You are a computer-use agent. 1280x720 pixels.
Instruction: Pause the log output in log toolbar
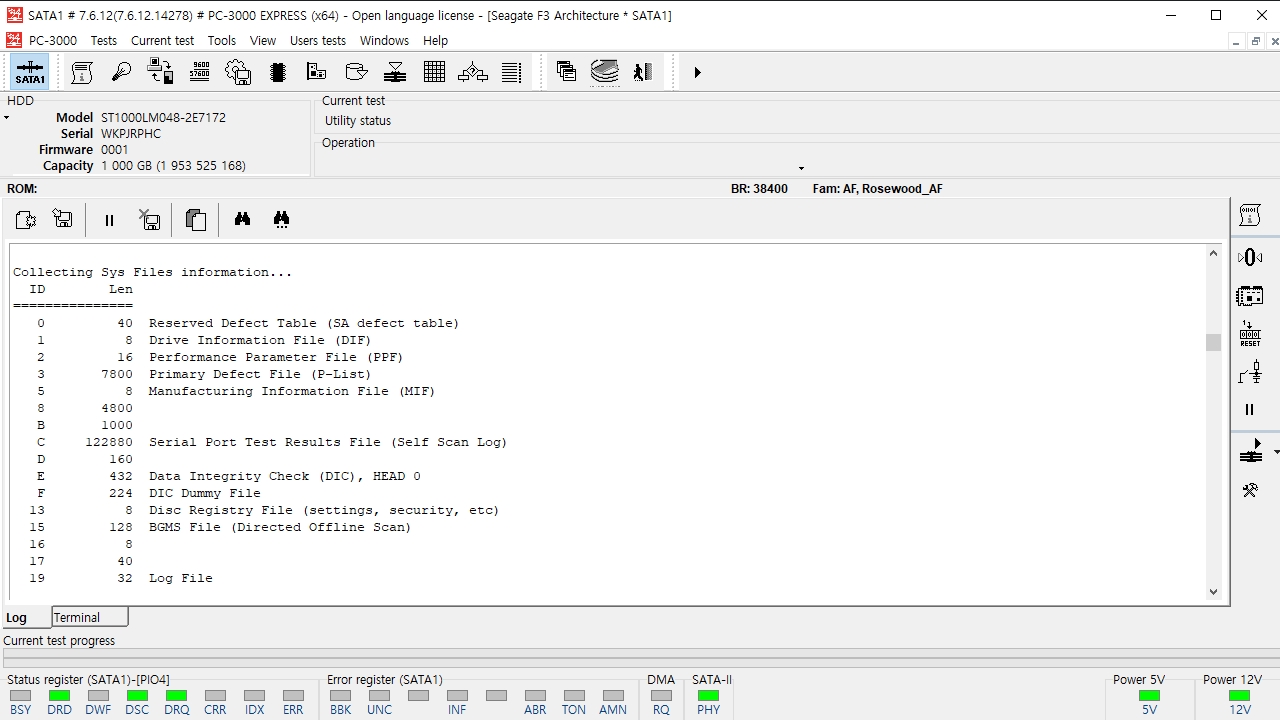109,220
